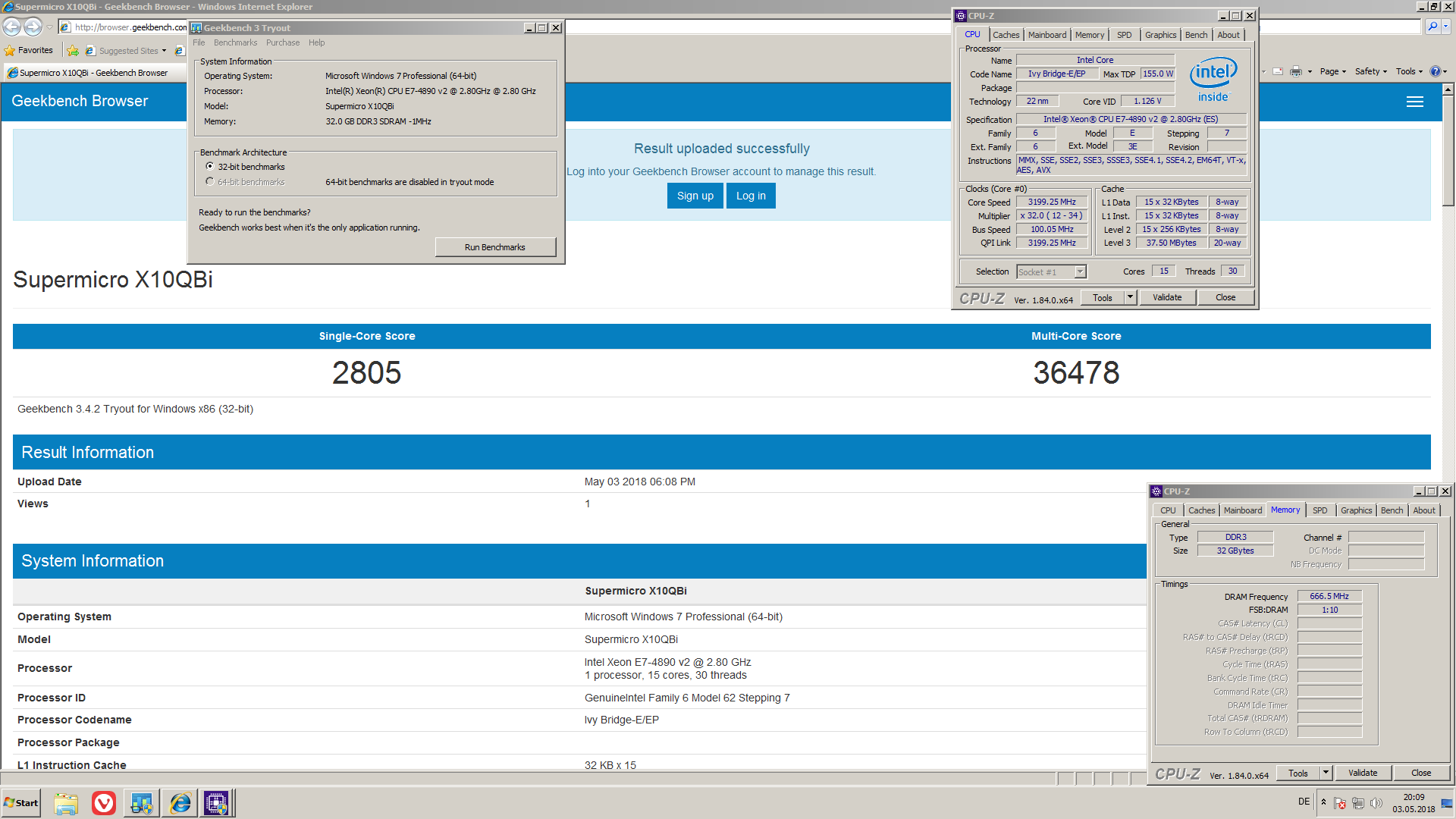Open the Geekbench Benchmarks menu
Viewport: 1456px width, 819px height.
[x=235, y=42]
